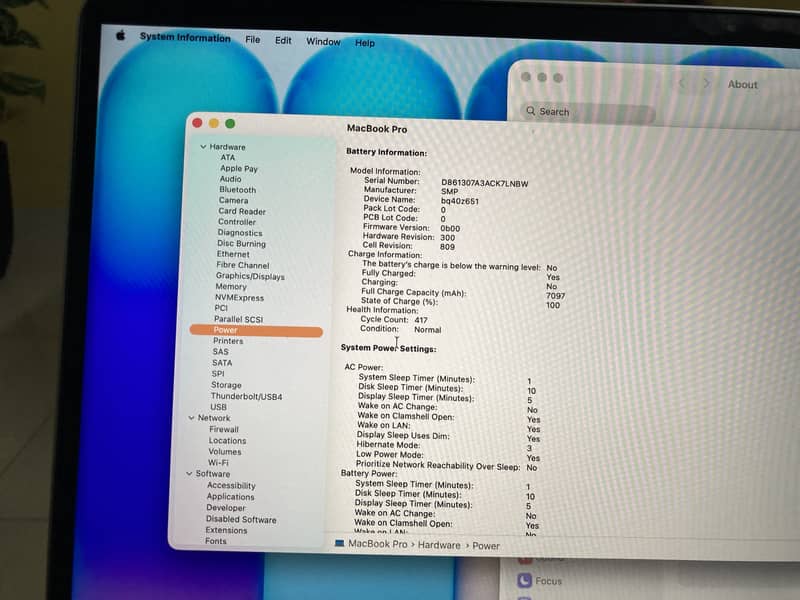
Task: Click the battery serial number D861307A3ACK7LNBW
Action: click(485, 183)
